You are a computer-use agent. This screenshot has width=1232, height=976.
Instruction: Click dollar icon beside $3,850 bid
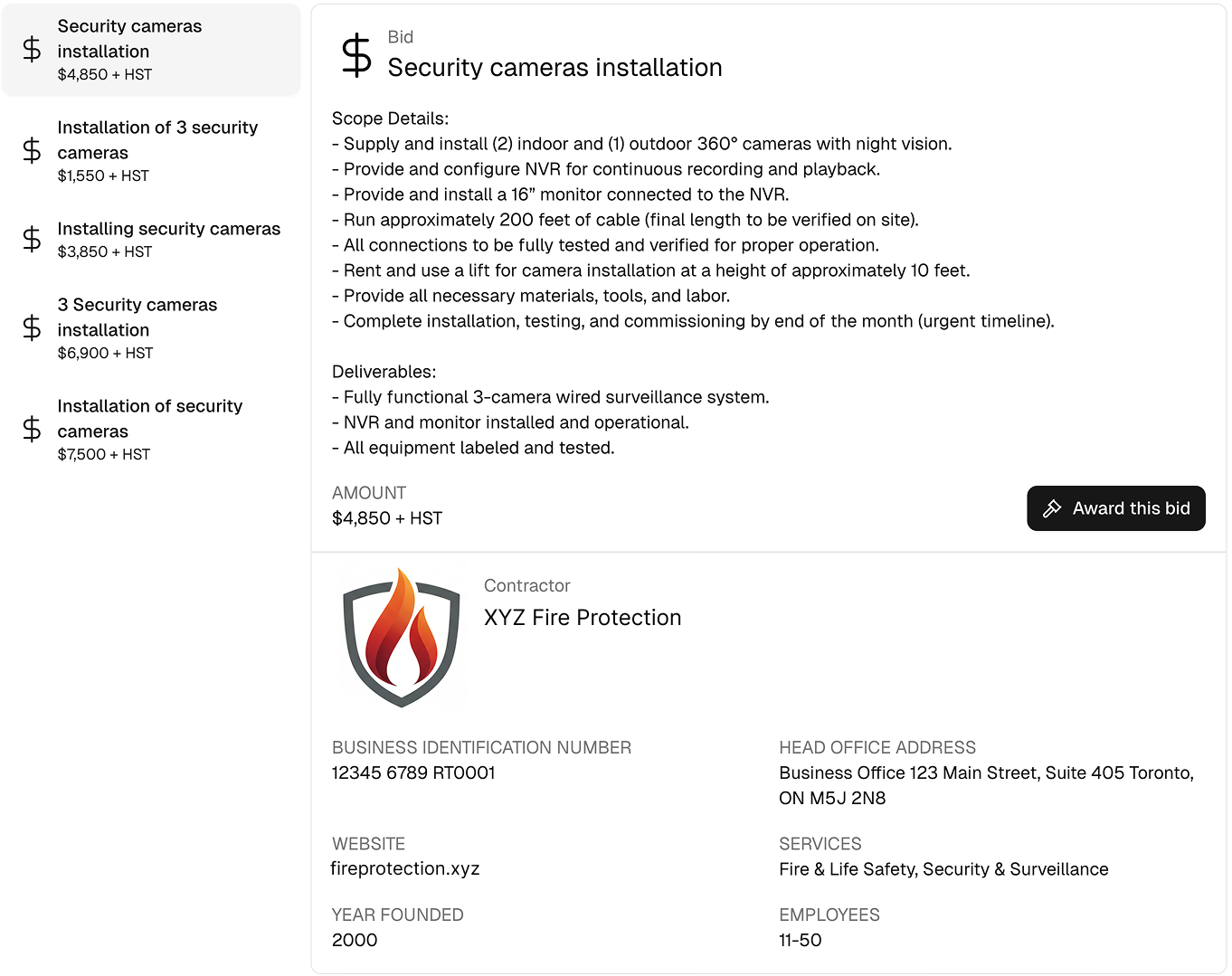pyautogui.click(x=32, y=240)
